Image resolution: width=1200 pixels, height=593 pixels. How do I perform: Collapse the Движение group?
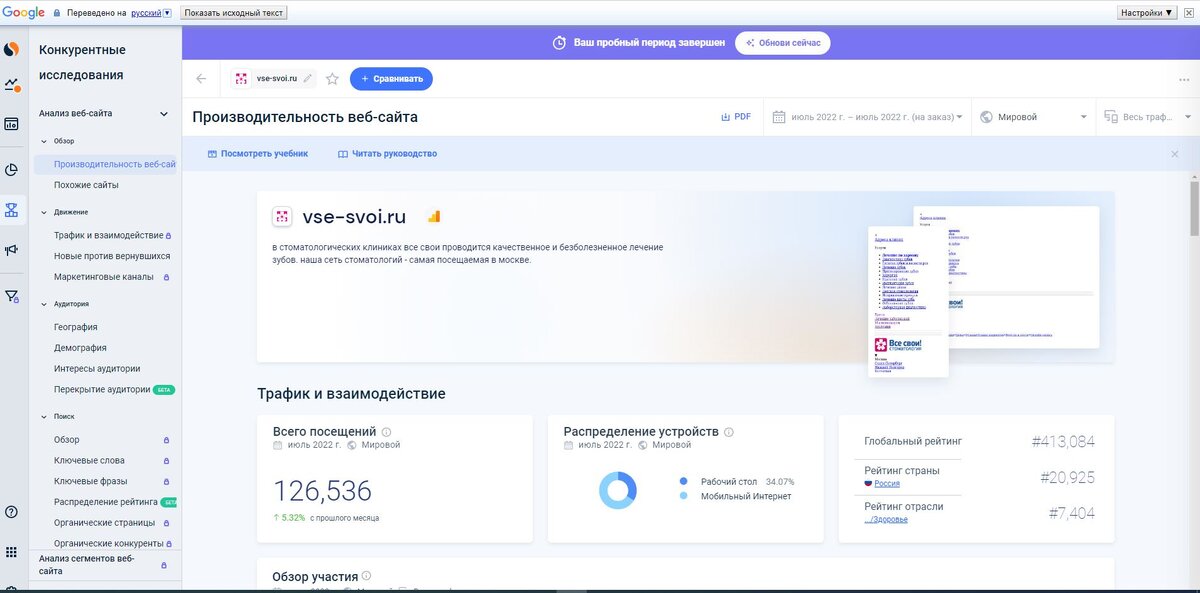(x=43, y=212)
